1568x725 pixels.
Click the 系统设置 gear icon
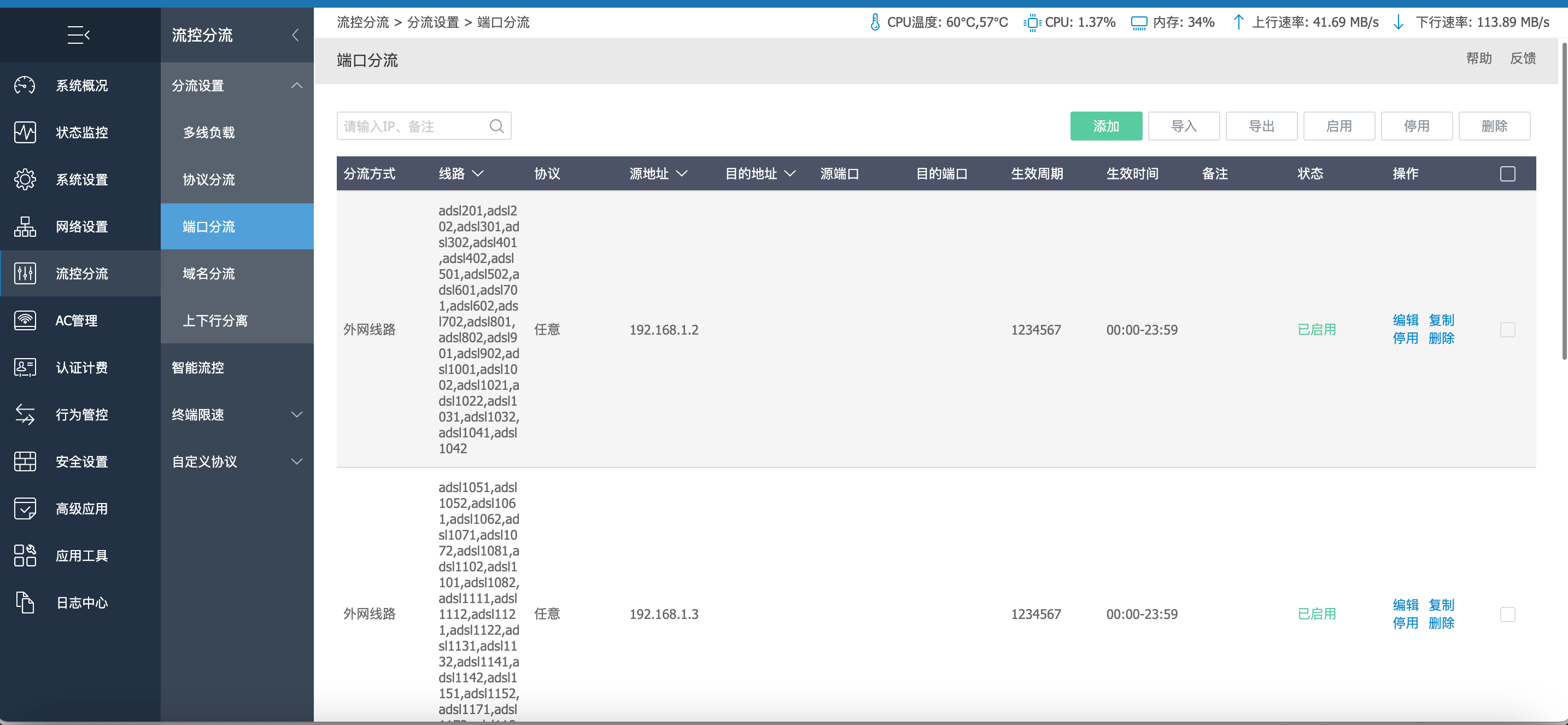[25, 179]
